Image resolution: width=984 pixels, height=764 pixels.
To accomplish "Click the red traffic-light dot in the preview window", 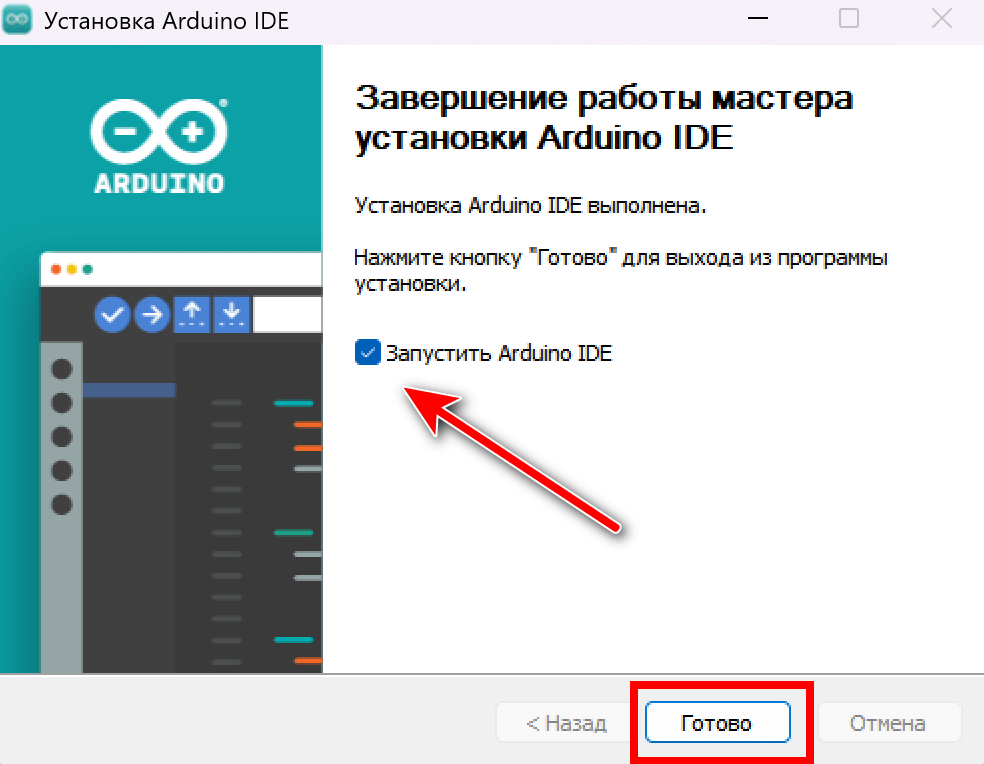I will tap(55, 267).
